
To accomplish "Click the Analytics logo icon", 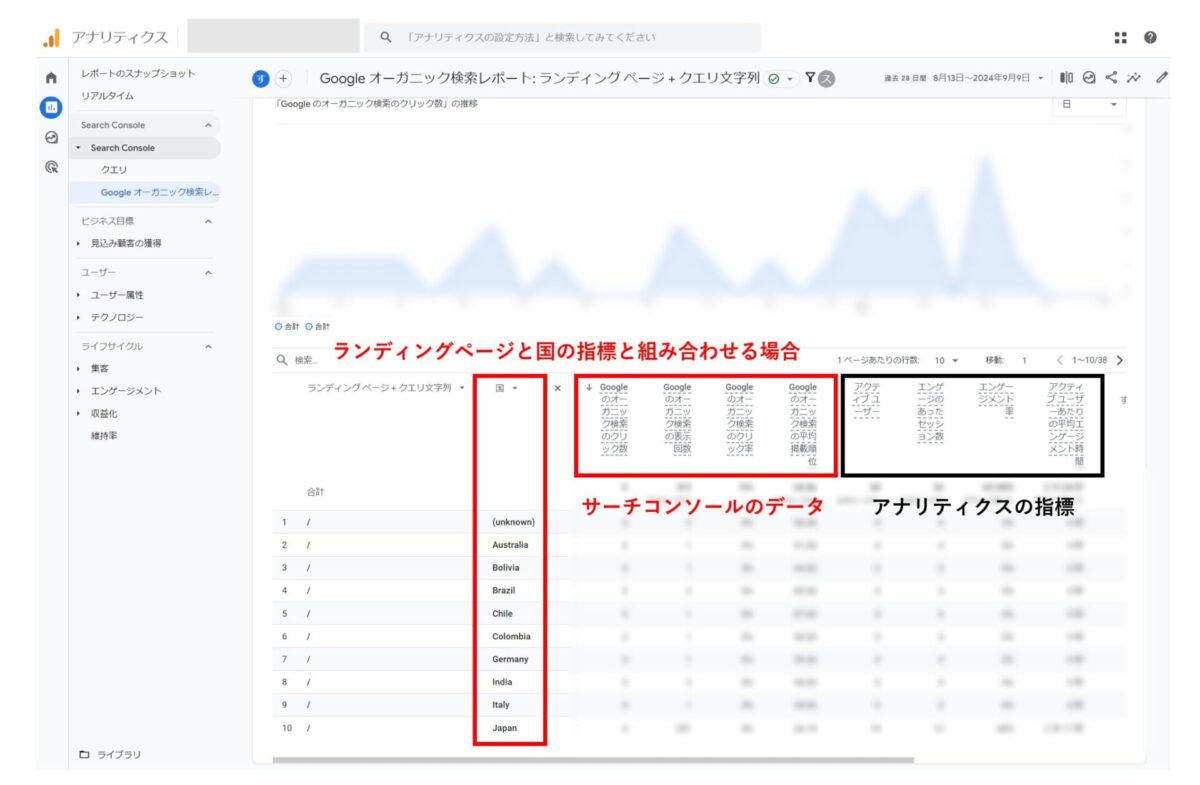I will (x=51, y=38).
